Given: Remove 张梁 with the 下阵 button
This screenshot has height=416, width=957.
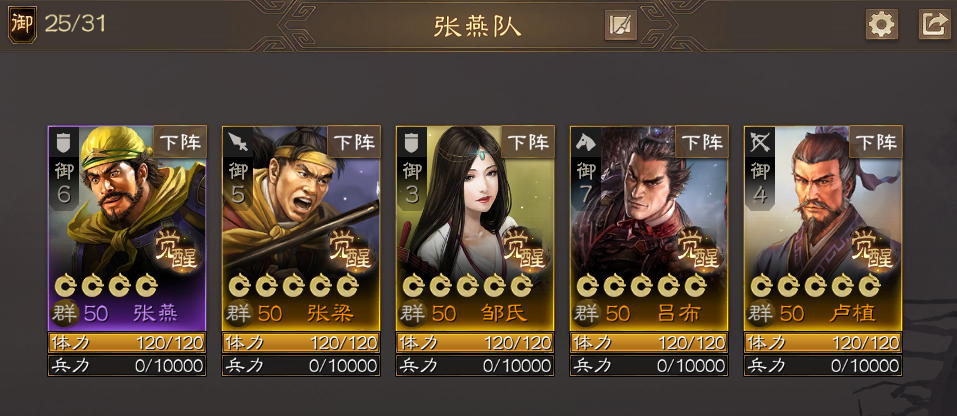Looking at the screenshot, I should [354, 142].
